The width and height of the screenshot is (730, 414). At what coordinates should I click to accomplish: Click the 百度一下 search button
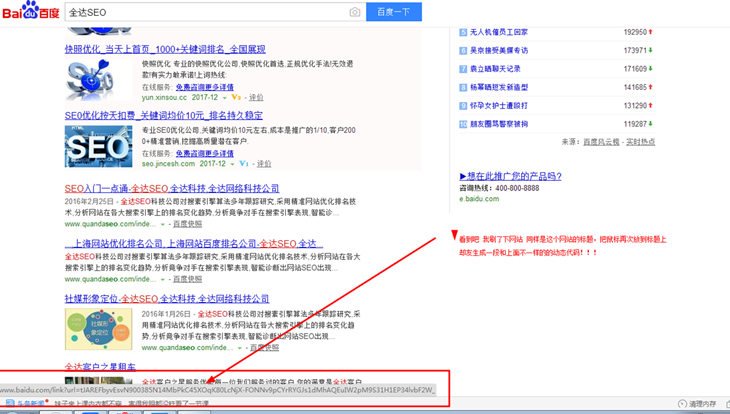(x=394, y=12)
